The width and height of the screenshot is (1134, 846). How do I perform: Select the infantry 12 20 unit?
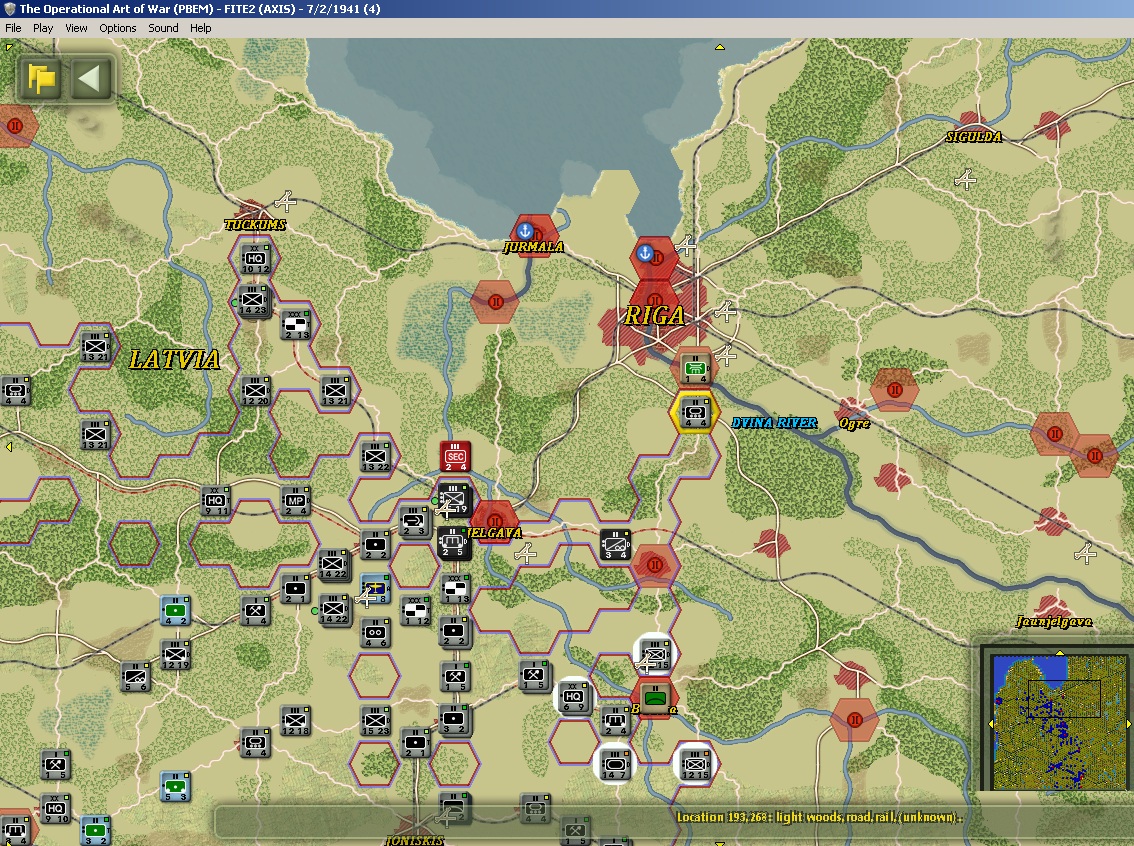[x=255, y=390]
